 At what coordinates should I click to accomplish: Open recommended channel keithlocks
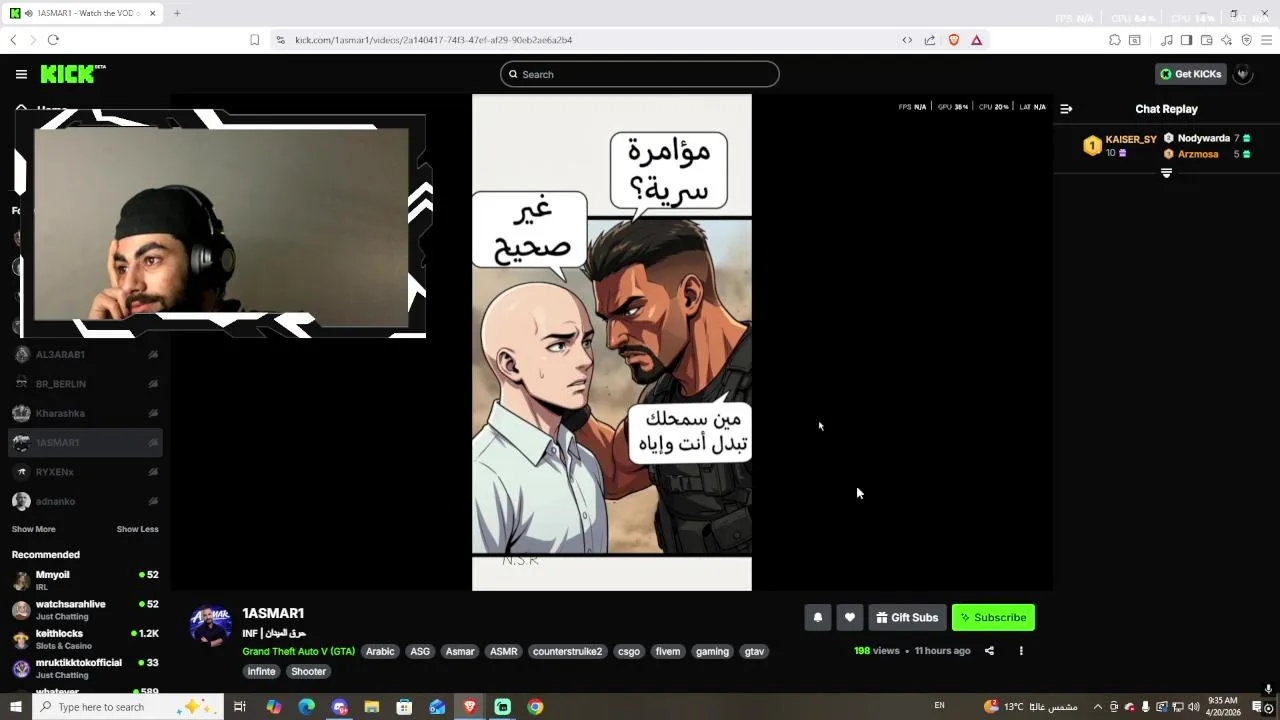click(85, 639)
